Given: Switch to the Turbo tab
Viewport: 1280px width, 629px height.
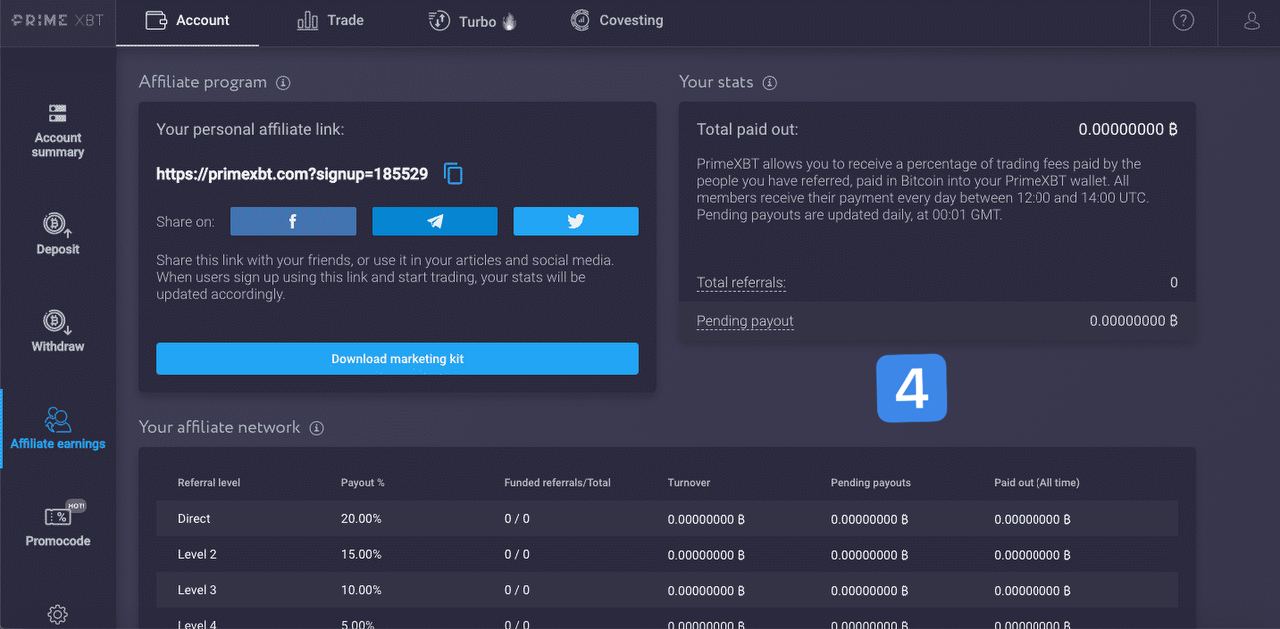Looking at the screenshot, I should (x=472, y=21).
